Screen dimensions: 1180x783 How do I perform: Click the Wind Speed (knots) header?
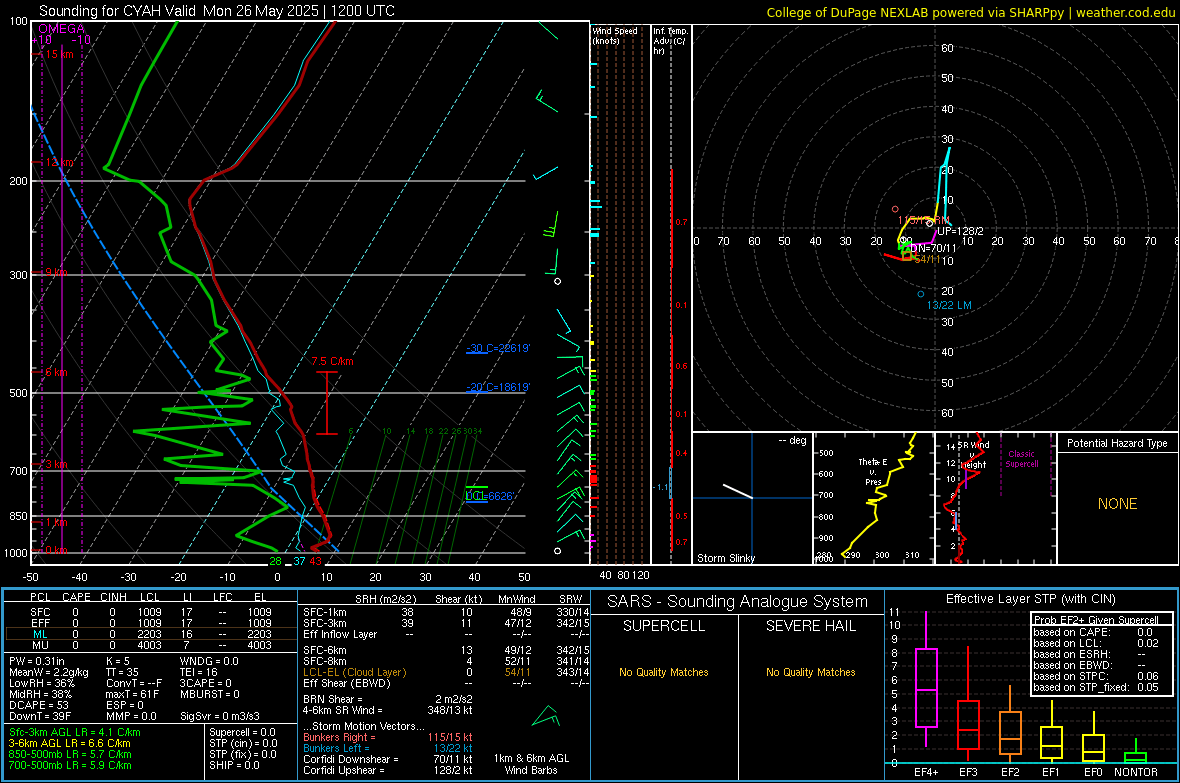pos(615,35)
